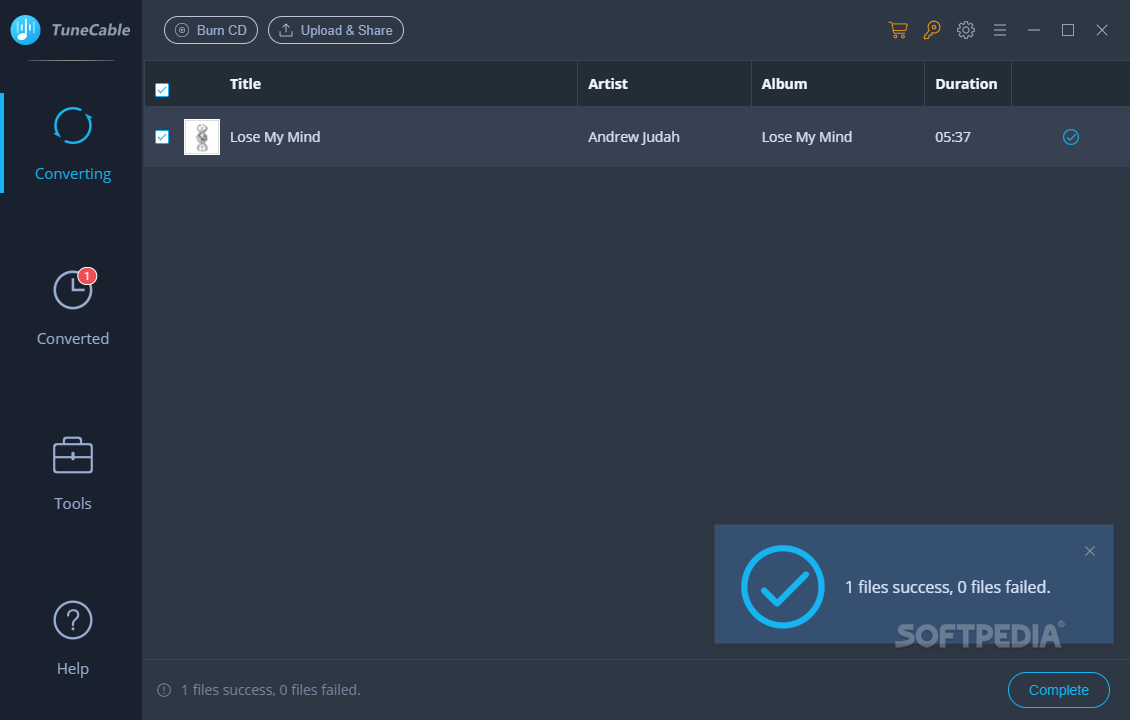Viewport: 1130px width, 720px height.
Task: Click the completed checkmark status icon in row
Action: (1071, 137)
